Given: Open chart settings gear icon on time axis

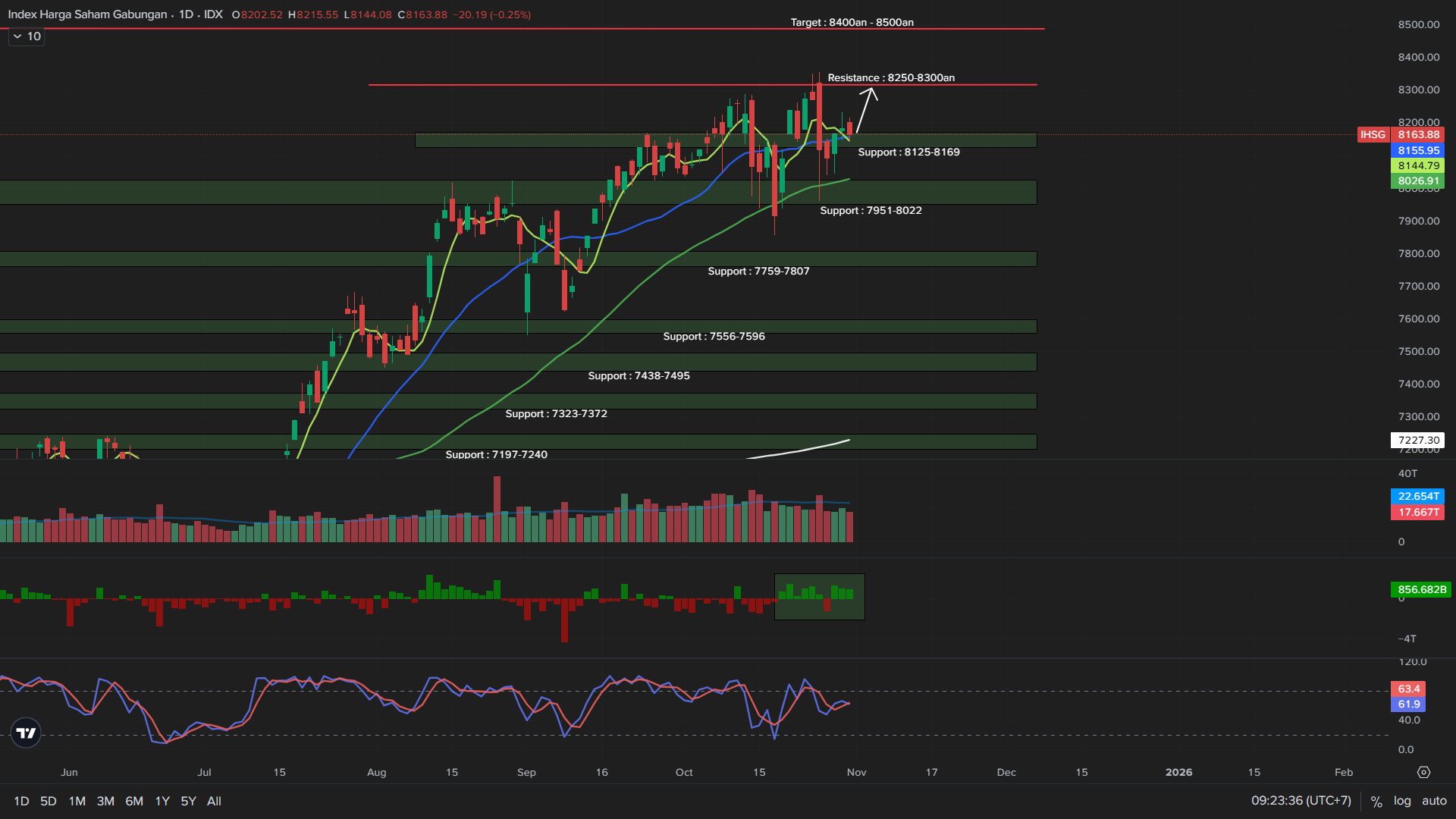Looking at the screenshot, I should coord(1423,772).
